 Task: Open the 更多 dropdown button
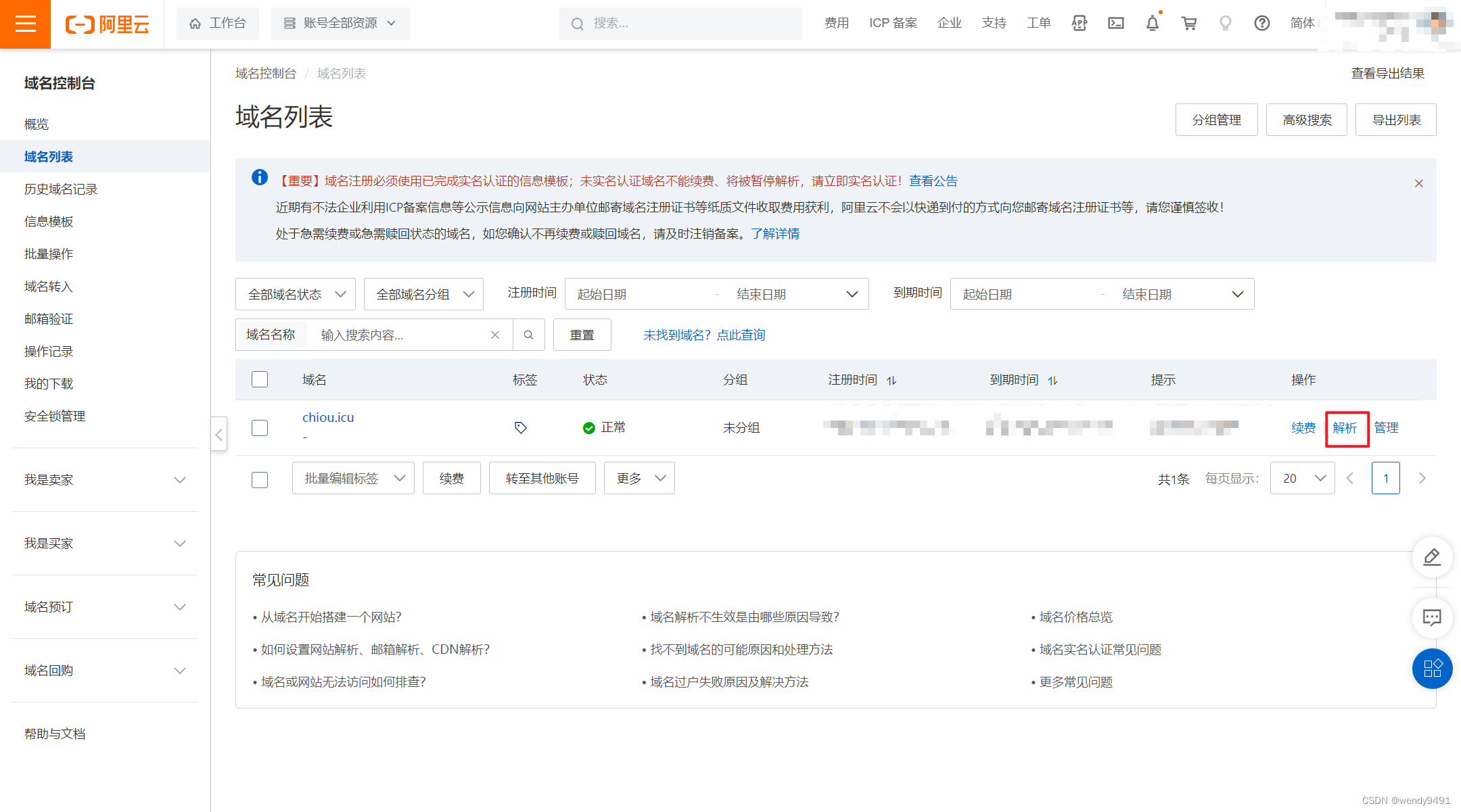point(639,479)
